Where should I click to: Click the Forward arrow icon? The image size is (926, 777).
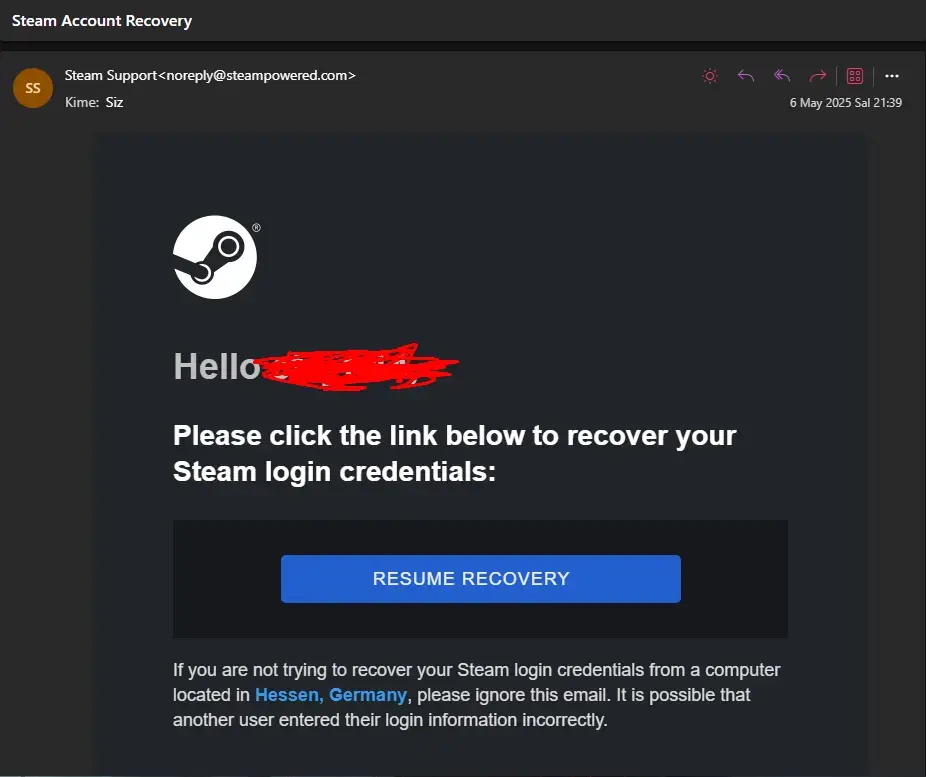[818, 76]
